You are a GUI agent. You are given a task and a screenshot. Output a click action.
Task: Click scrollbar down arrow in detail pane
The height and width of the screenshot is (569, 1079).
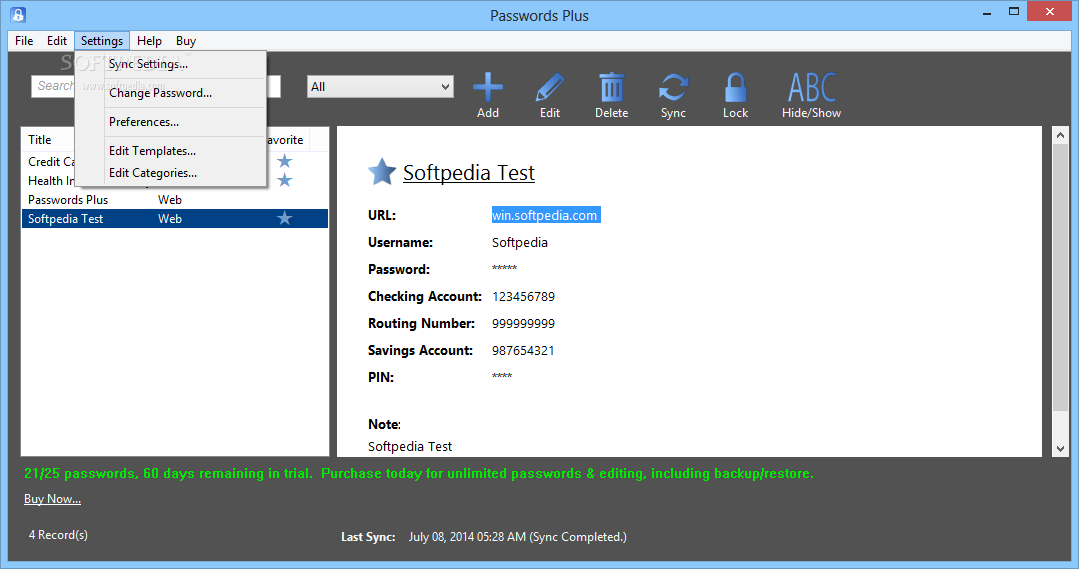tap(1060, 449)
